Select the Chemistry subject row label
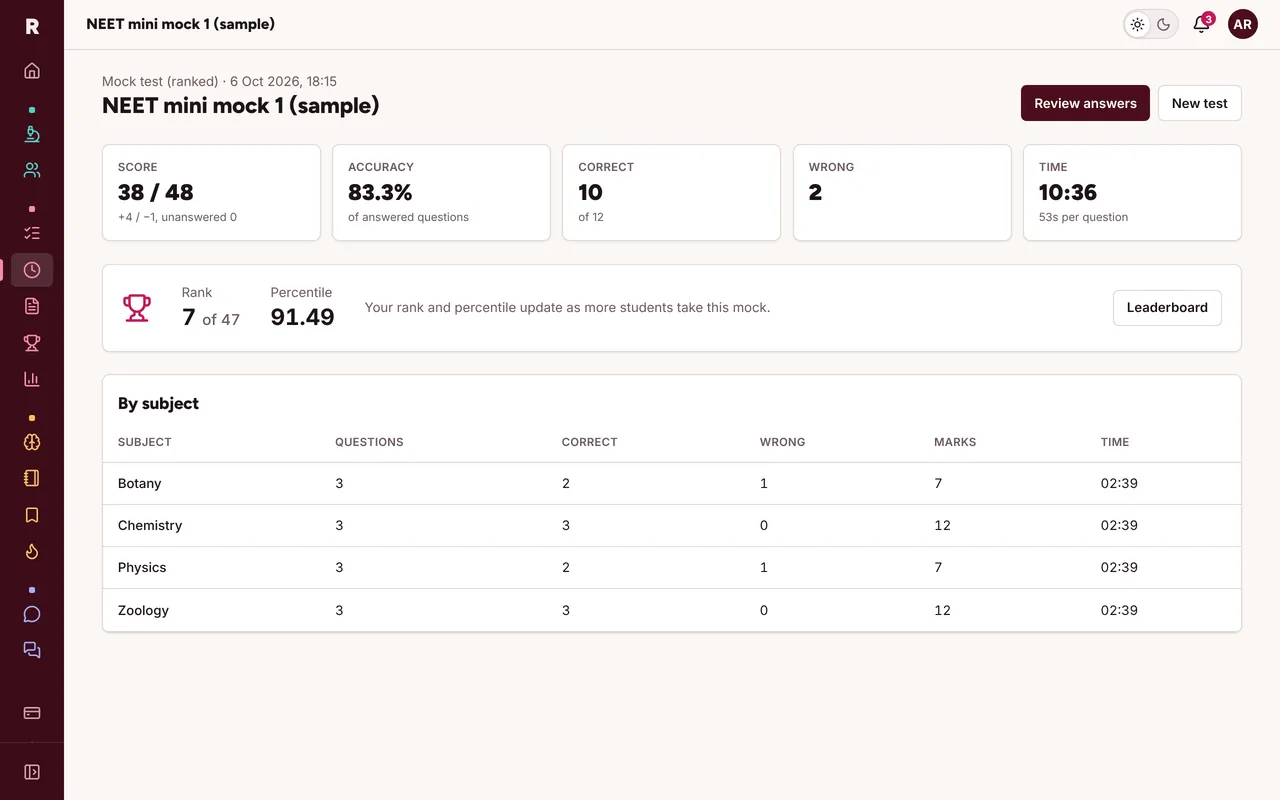 click(x=150, y=525)
